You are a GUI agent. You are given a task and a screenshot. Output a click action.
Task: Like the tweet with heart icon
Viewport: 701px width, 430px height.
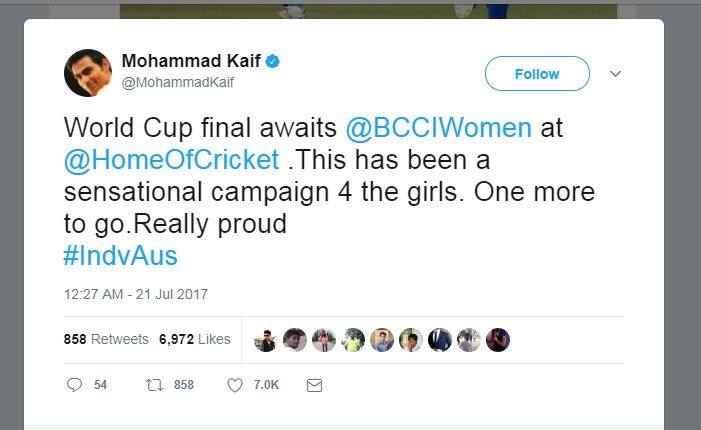click(235, 385)
